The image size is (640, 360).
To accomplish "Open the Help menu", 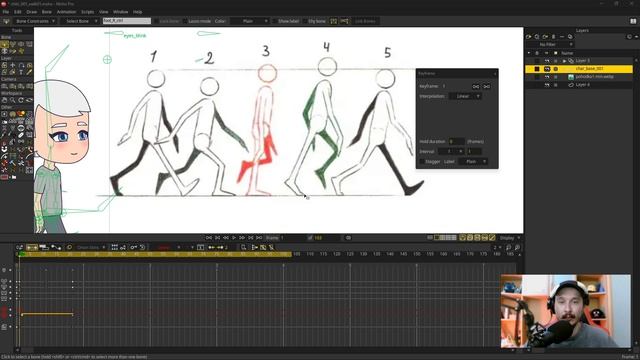I will (138, 12).
